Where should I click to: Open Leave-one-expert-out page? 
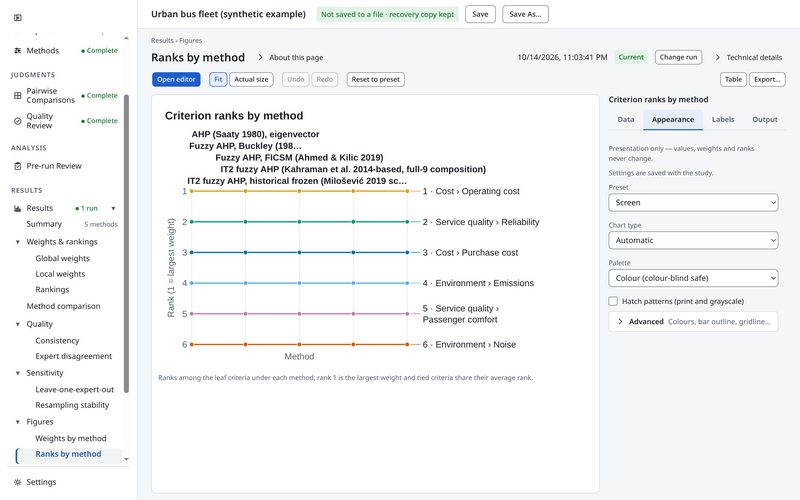pos(74,390)
